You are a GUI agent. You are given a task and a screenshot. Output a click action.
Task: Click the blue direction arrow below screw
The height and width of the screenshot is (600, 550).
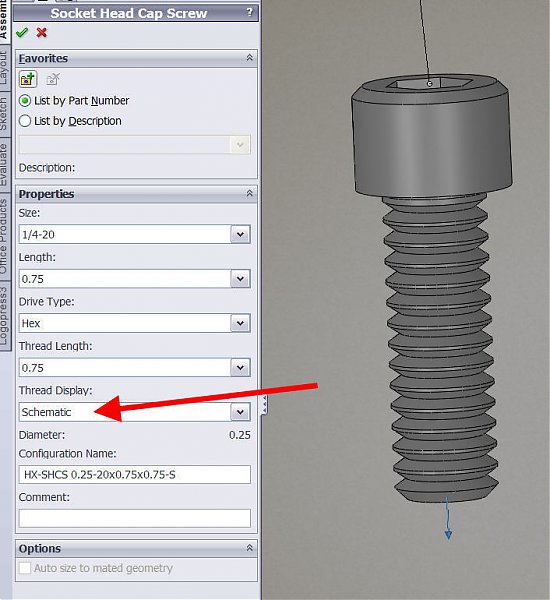tap(448, 518)
